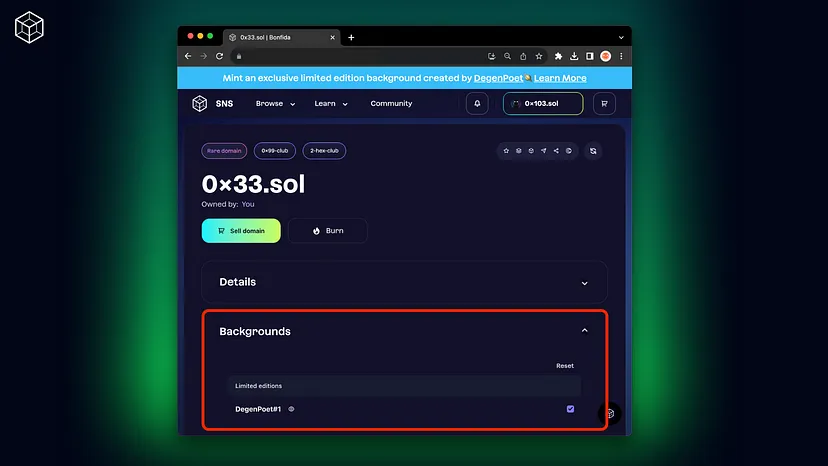Viewport: 828px width, 466px height.
Task: Open the 0x103.sol wallet menu
Action: (x=543, y=104)
